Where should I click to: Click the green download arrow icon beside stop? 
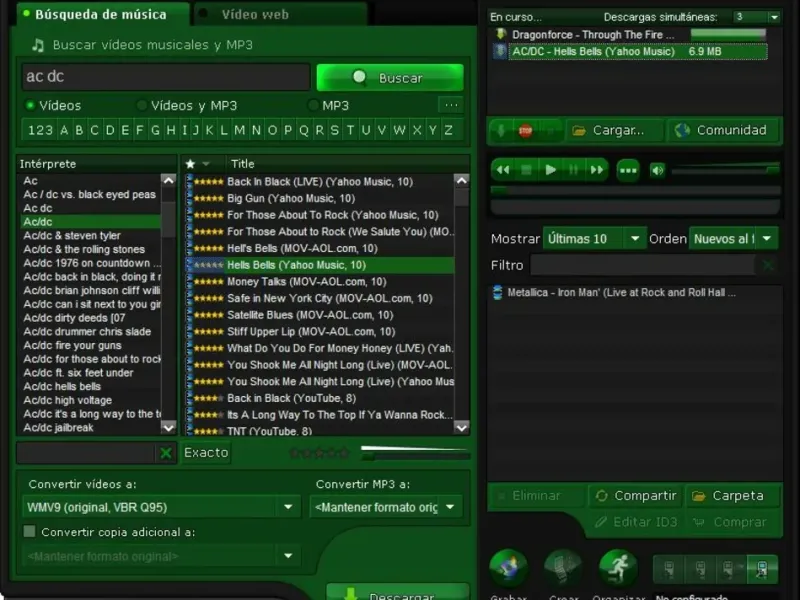(501, 131)
